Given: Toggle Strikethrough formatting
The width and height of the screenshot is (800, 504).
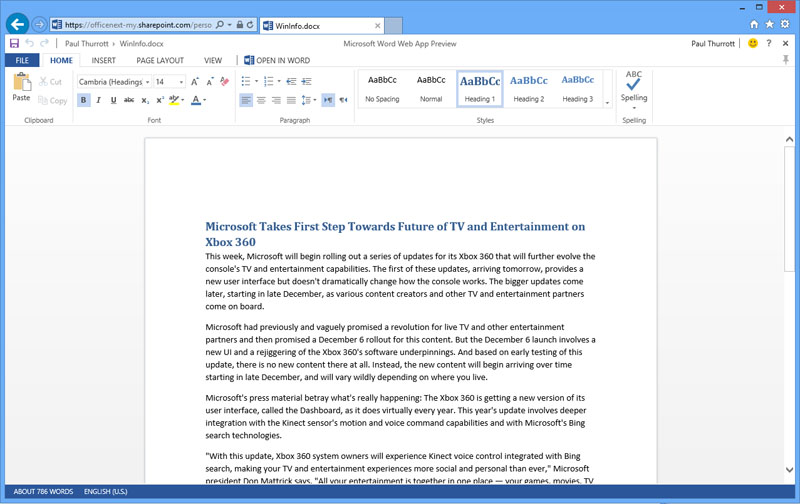Looking at the screenshot, I should pyautogui.click(x=129, y=100).
